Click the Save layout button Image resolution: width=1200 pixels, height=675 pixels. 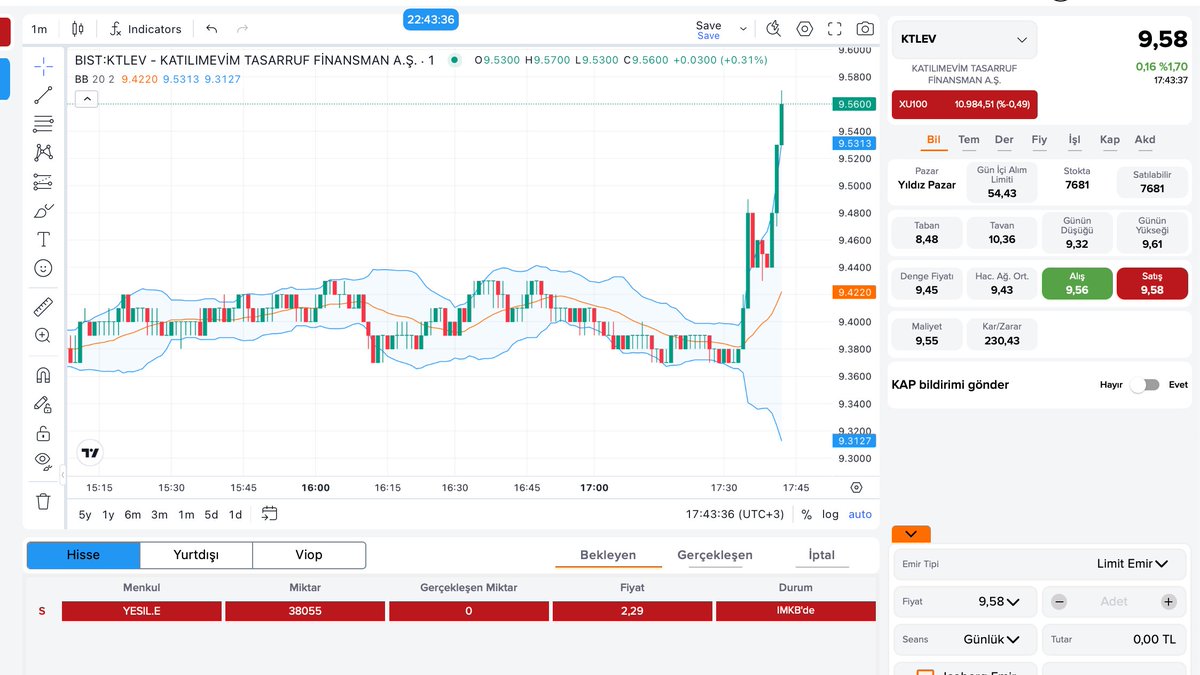click(x=708, y=29)
